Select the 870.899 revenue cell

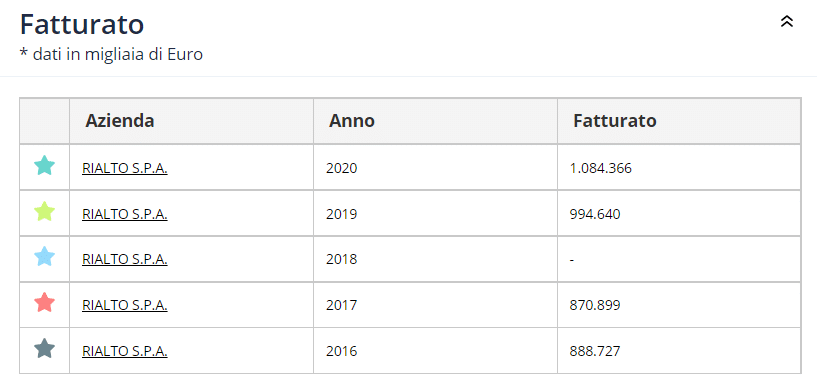[x=679, y=304]
